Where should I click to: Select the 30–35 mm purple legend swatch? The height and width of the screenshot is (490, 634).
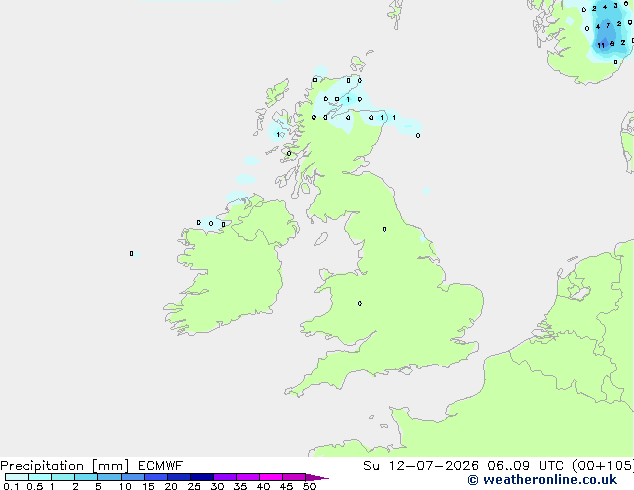coord(225,477)
